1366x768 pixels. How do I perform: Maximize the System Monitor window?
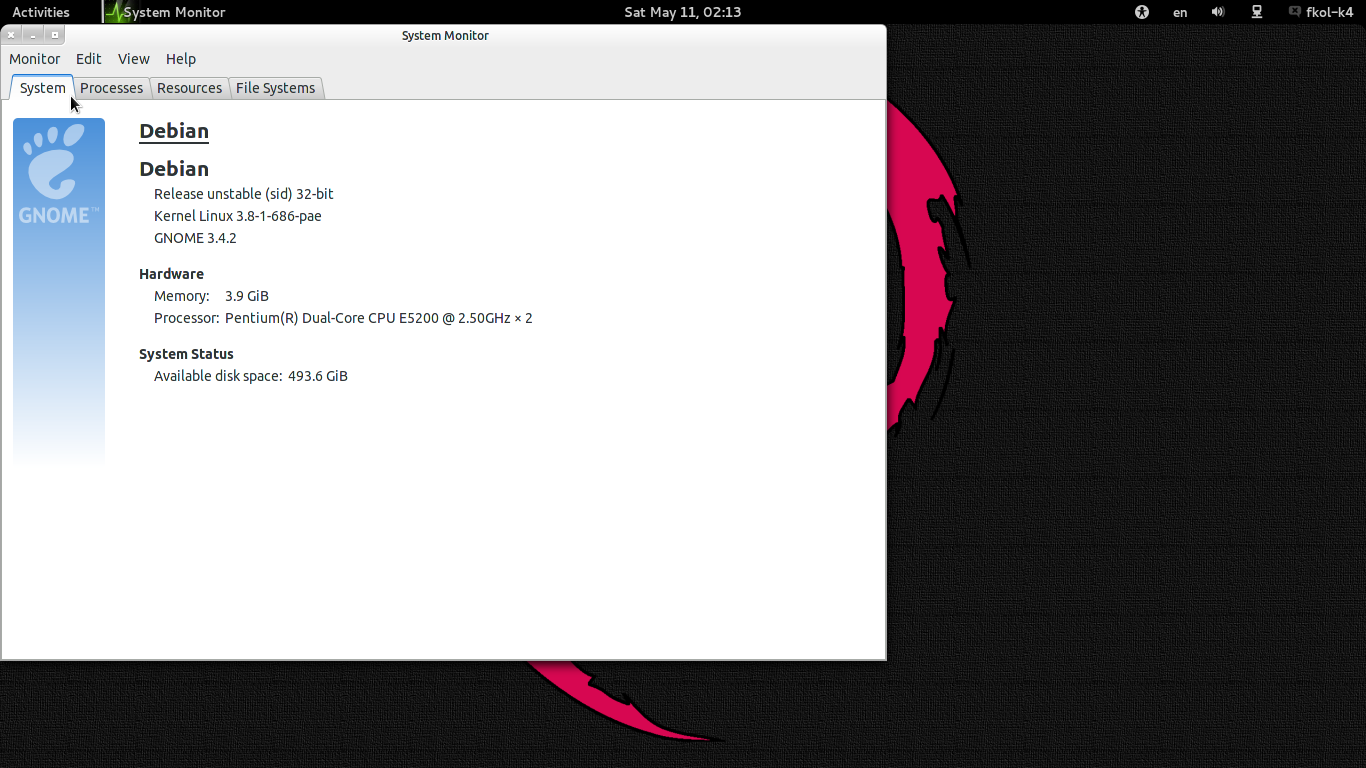click(55, 35)
